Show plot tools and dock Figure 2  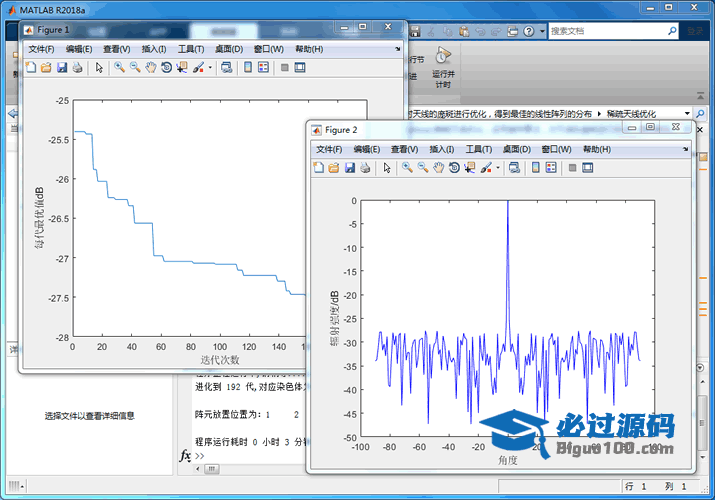click(x=587, y=168)
